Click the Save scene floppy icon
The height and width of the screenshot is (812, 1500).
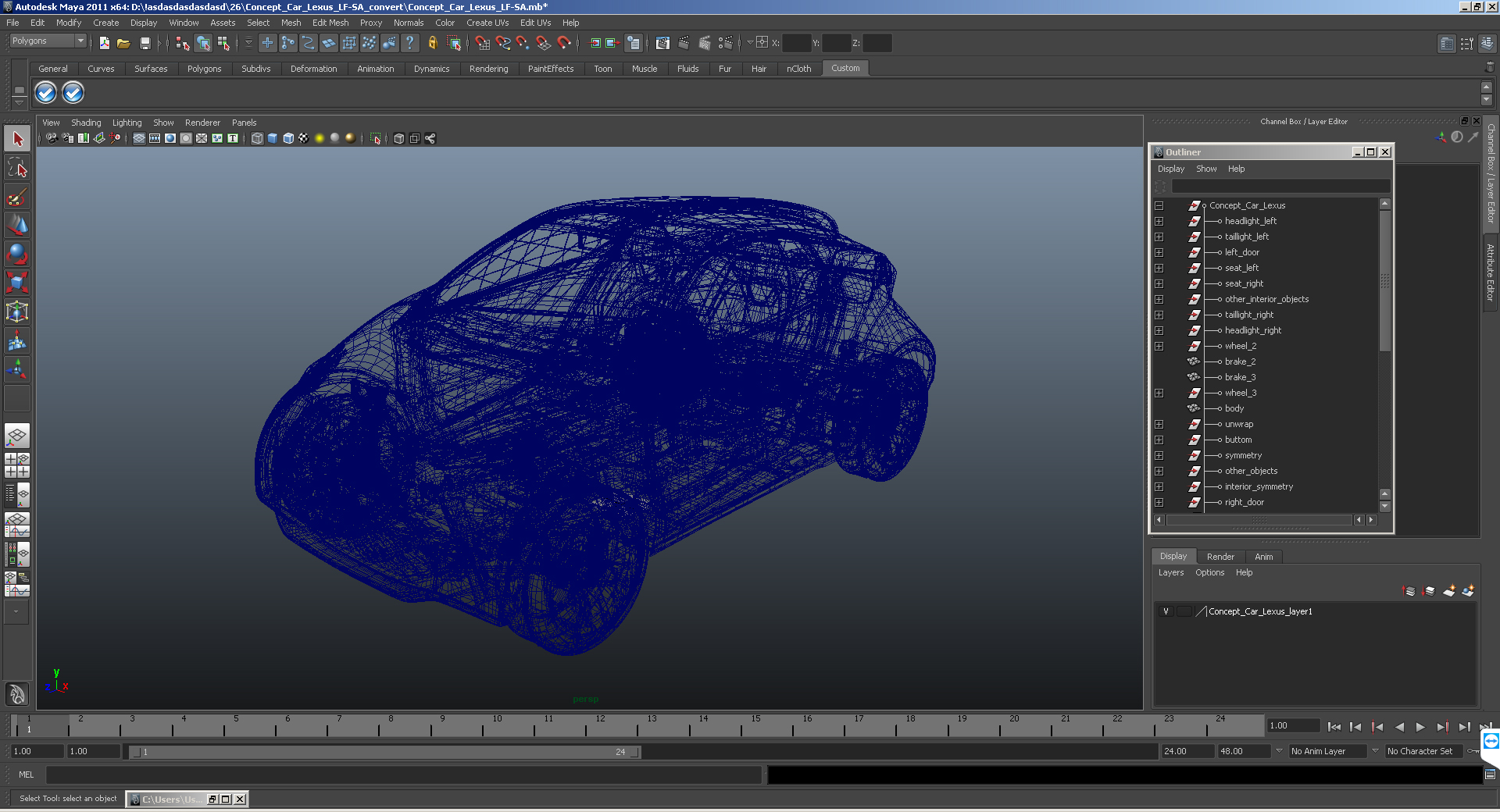[145, 44]
